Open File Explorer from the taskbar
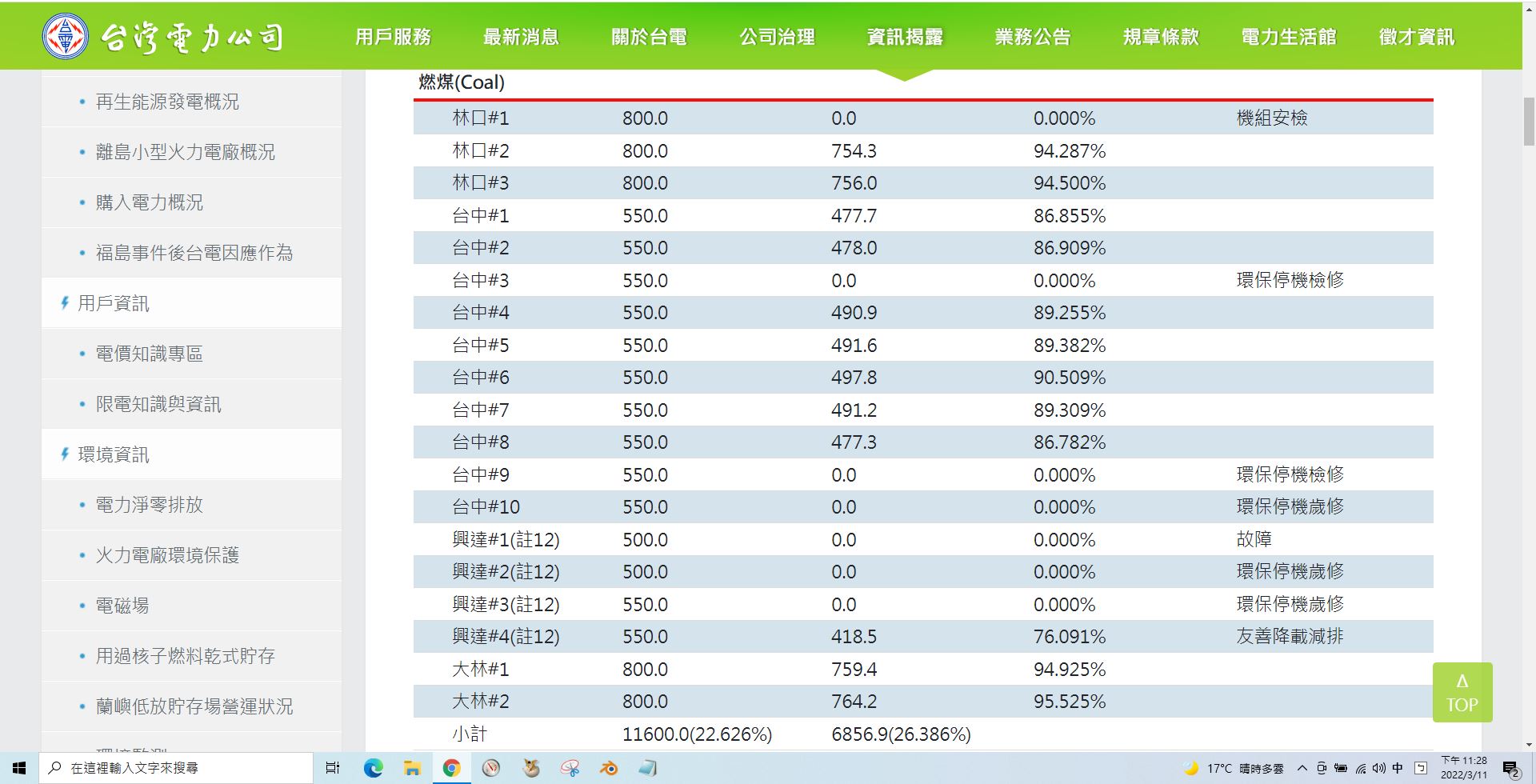The image size is (1536, 784). [412, 768]
